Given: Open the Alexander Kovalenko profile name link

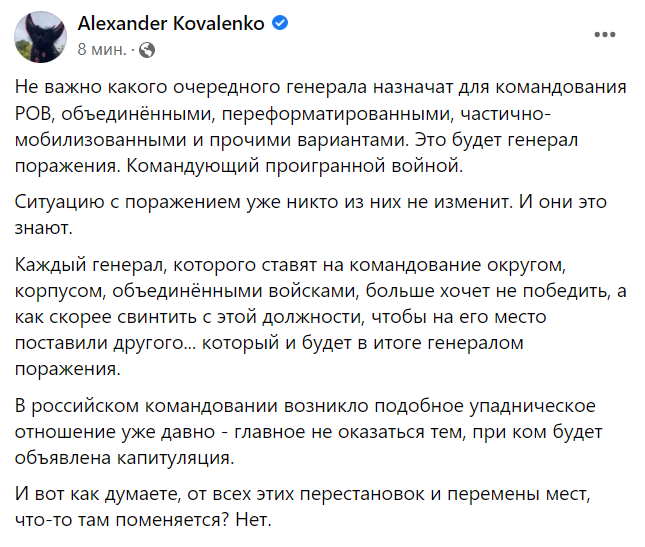Looking at the screenshot, I should click(171, 23).
